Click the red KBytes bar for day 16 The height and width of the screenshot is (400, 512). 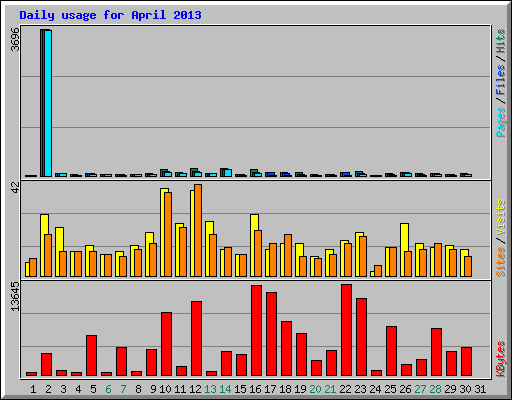click(256, 330)
